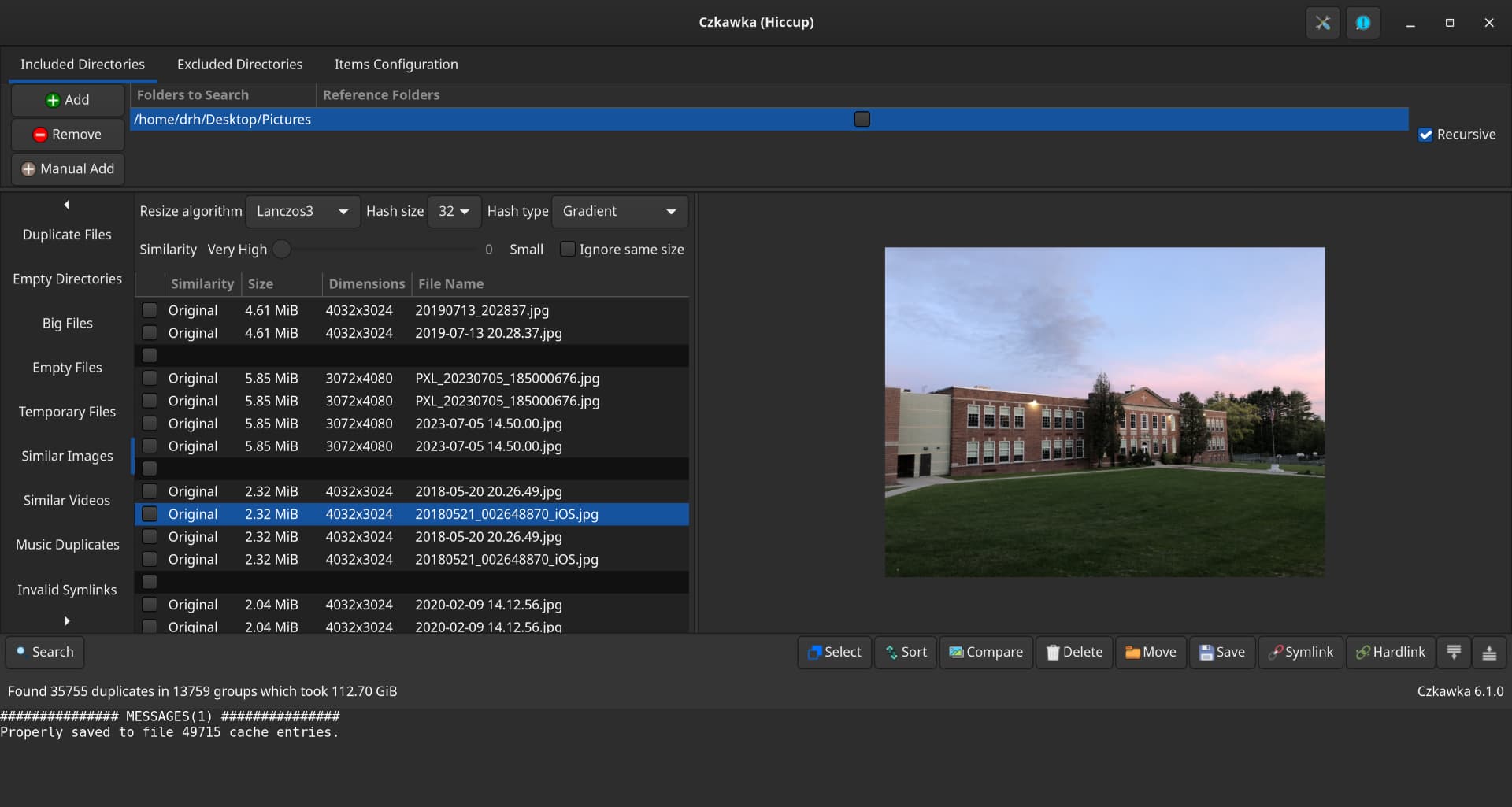This screenshot has width=1512, height=807.
Task: Click the Remove directory button
Action: [x=68, y=135]
